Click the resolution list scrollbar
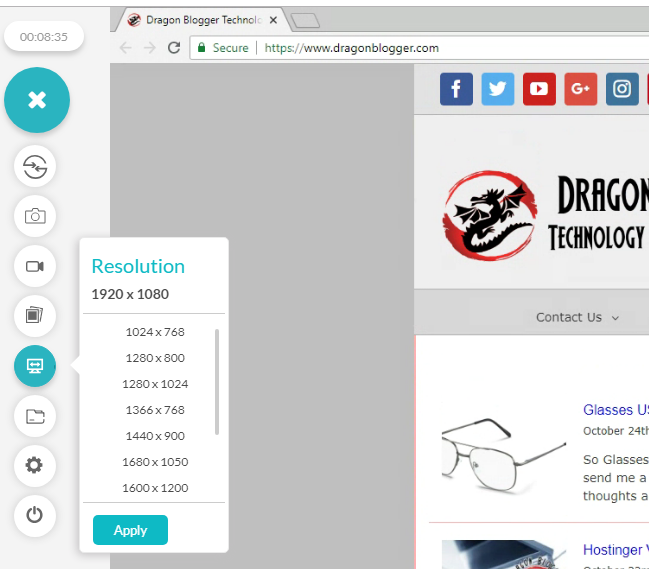This screenshot has height=569, width=649. coord(217,382)
